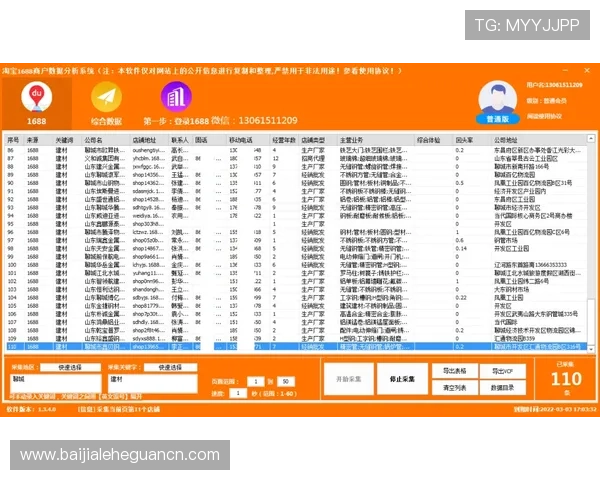This screenshot has height=480, width=600.
Task: Minimize the data analysis window
Action: [565, 71]
